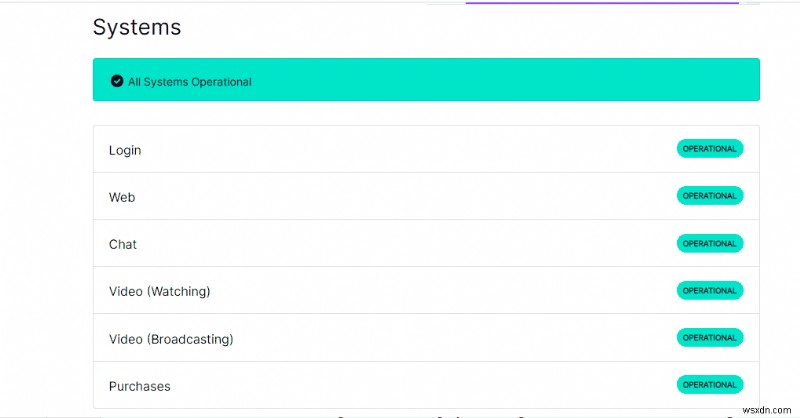Click the Operational badge for Video (Broadcasting)

(709, 337)
